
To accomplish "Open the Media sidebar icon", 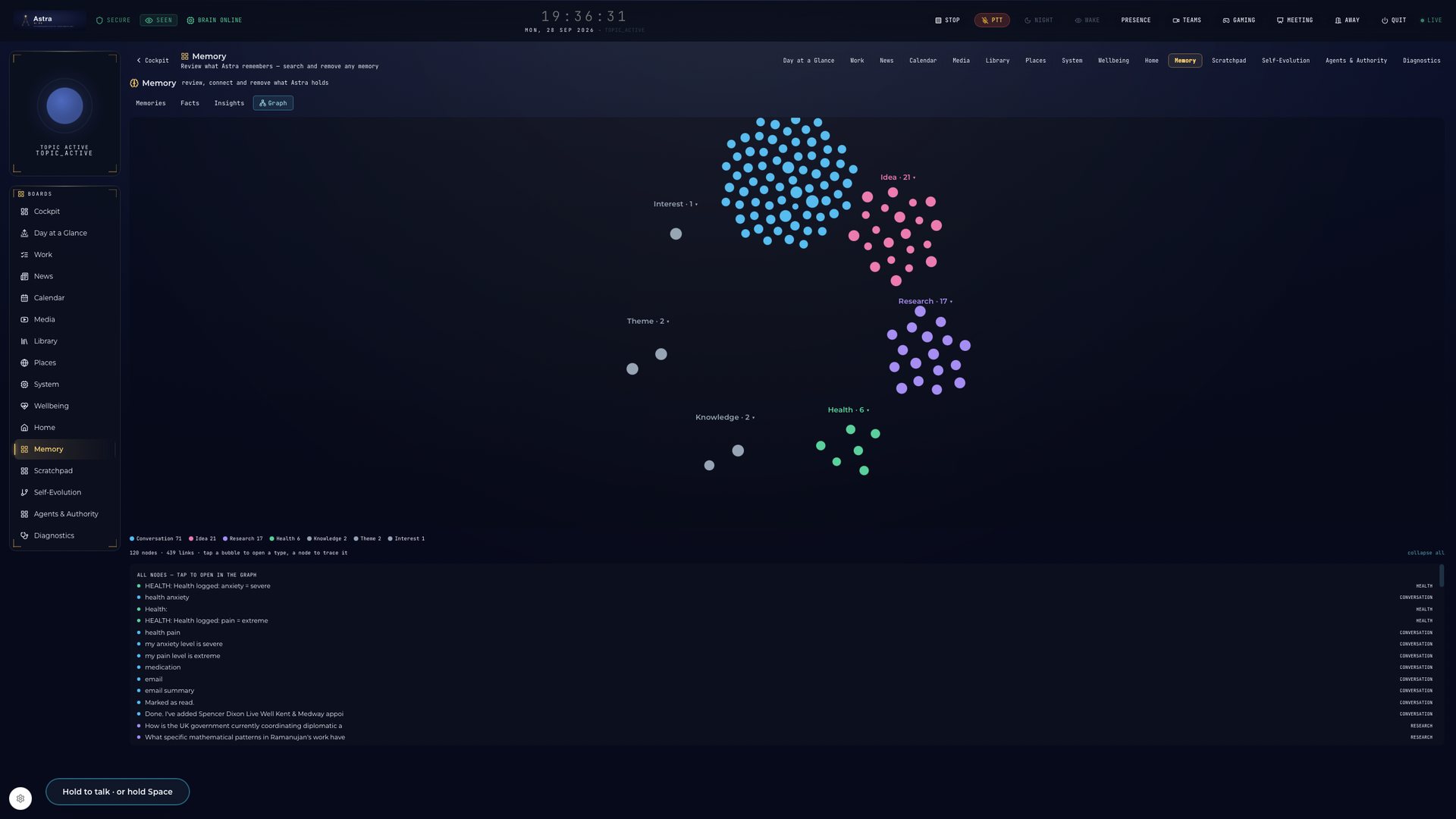I will coord(24,320).
